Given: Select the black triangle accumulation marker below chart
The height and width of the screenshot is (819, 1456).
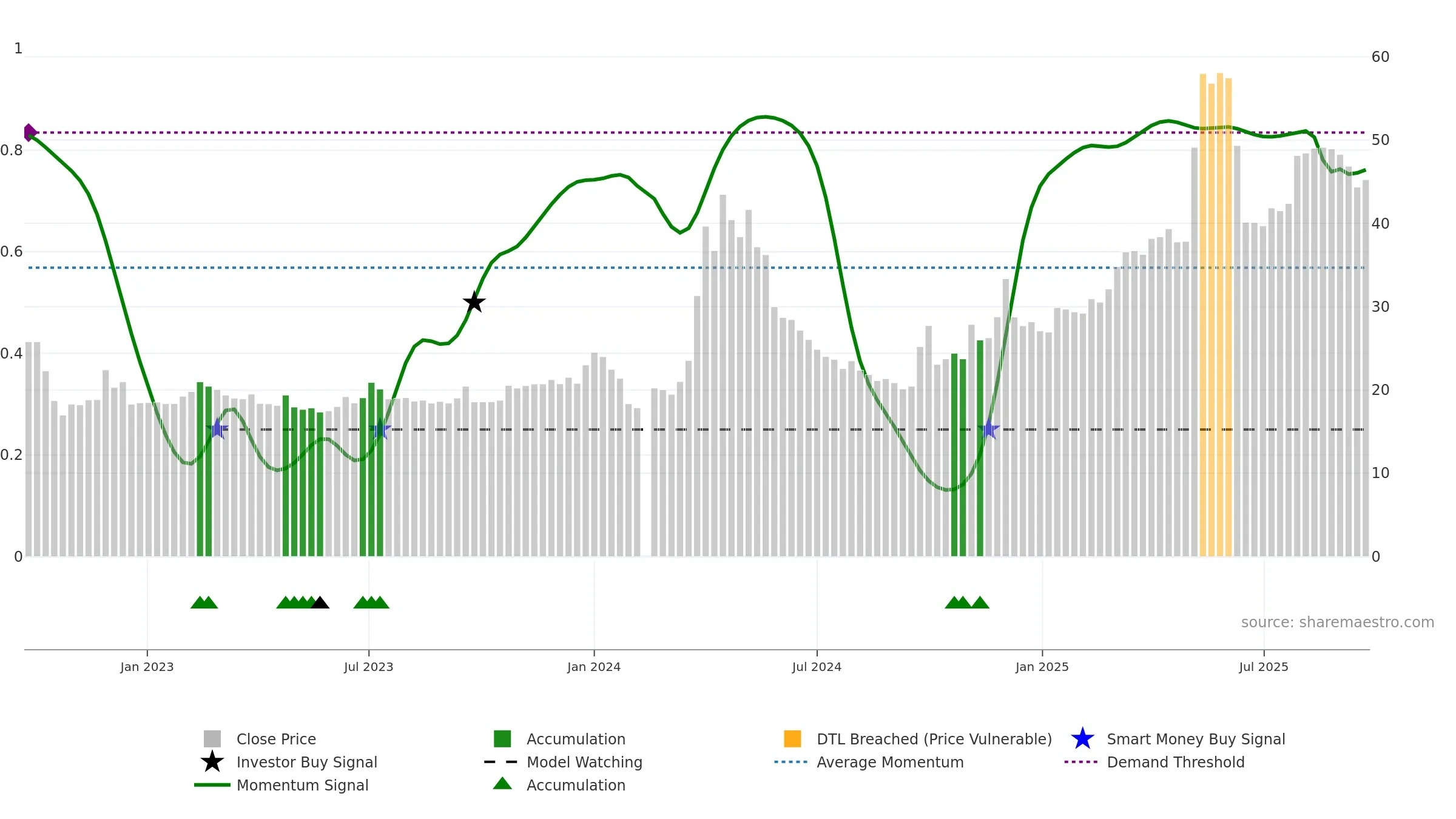Looking at the screenshot, I should pyautogui.click(x=320, y=602).
